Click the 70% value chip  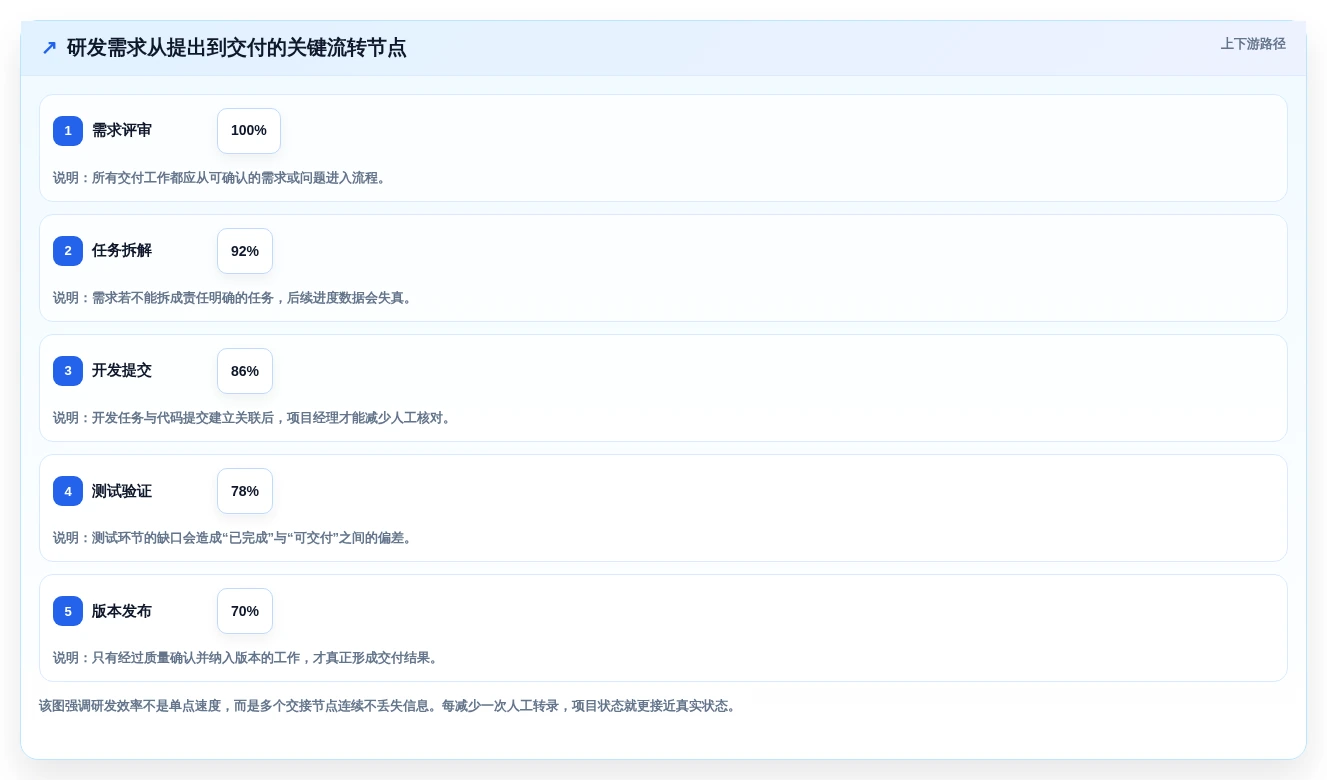point(245,611)
